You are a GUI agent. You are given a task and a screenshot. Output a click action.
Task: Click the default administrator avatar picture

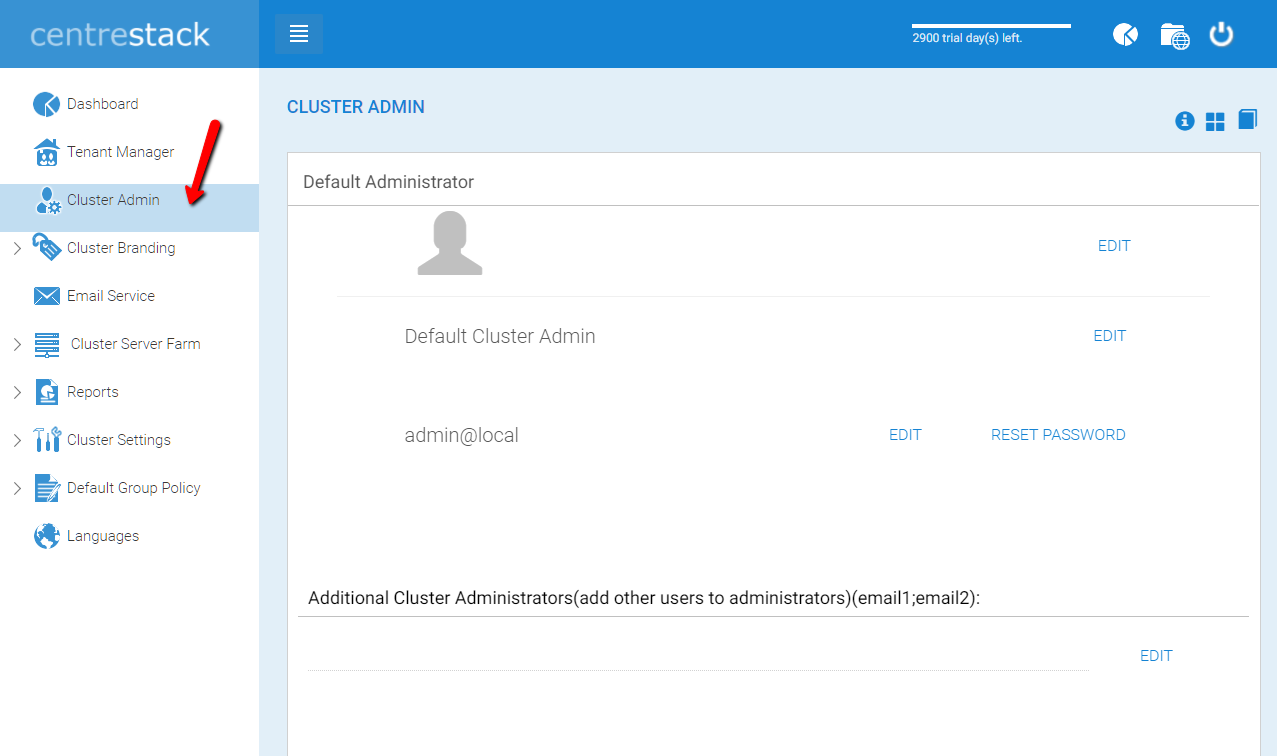pyautogui.click(x=450, y=243)
